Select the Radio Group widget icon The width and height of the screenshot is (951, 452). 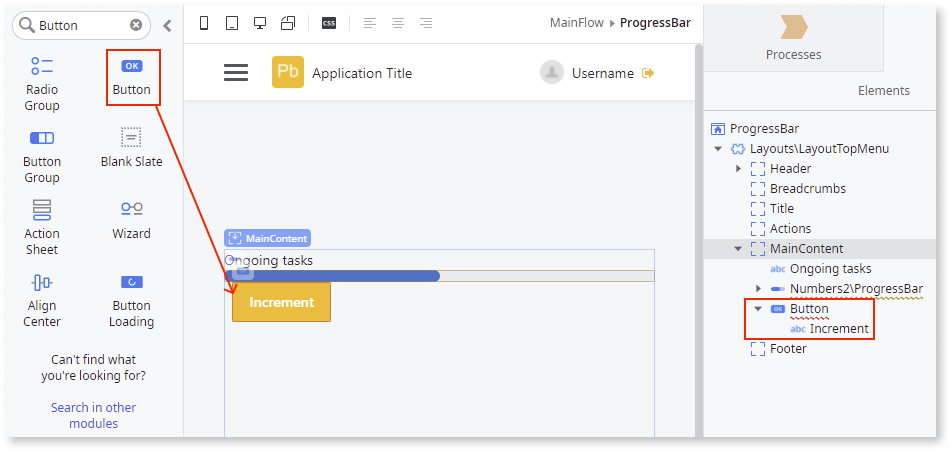click(42, 67)
